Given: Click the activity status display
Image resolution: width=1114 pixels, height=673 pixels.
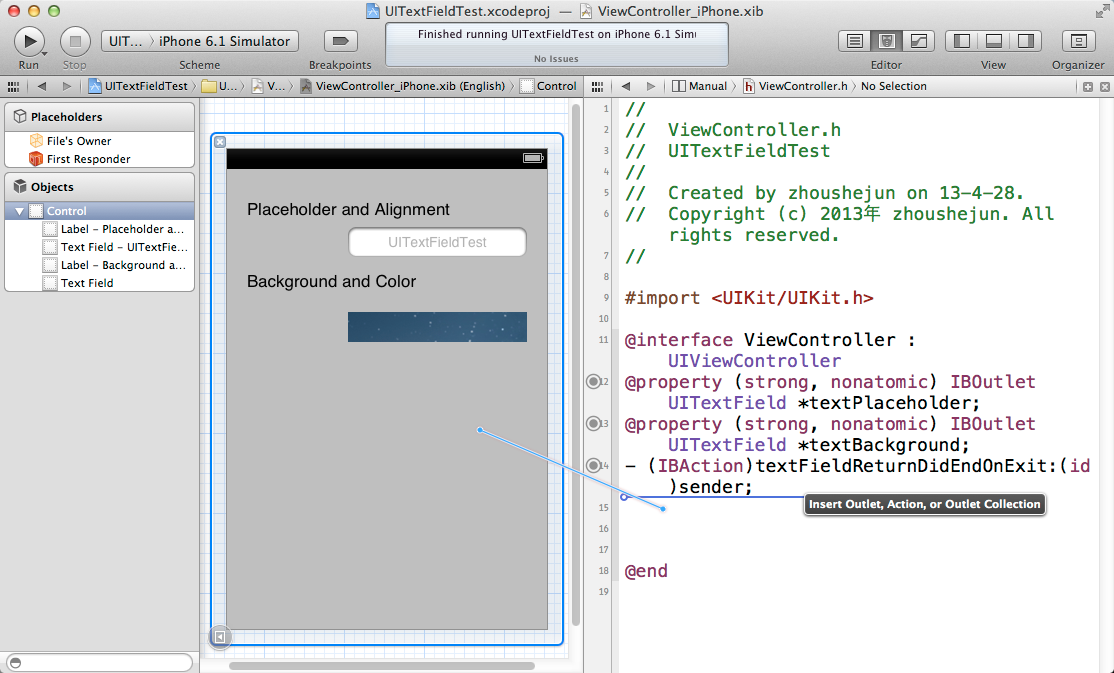Looking at the screenshot, I should pos(557,44).
